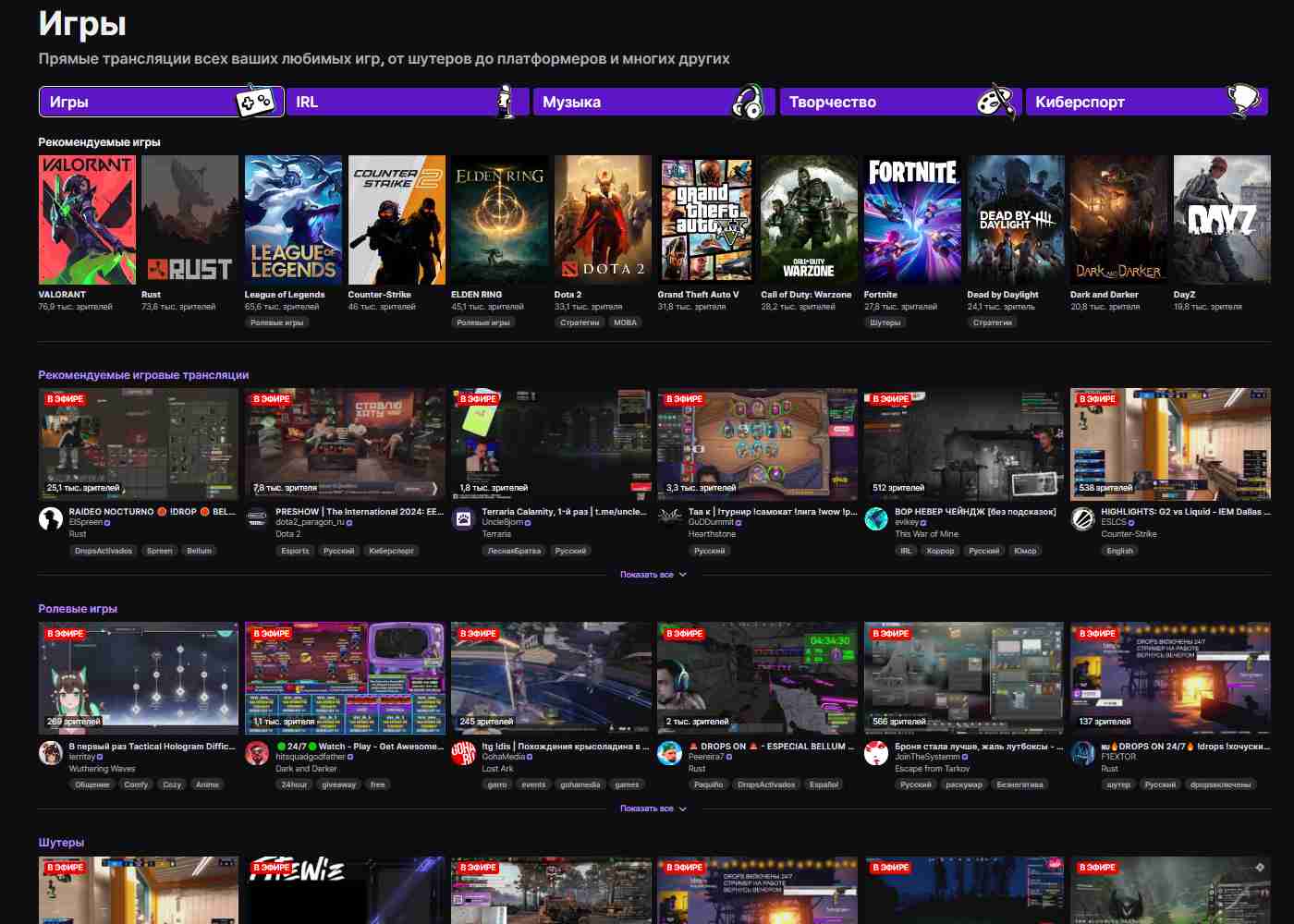The height and width of the screenshot is (924, 1294).
Task: Open the Terraria Calamity stream title
Action: pyautogui.click(x=565, y=511)
